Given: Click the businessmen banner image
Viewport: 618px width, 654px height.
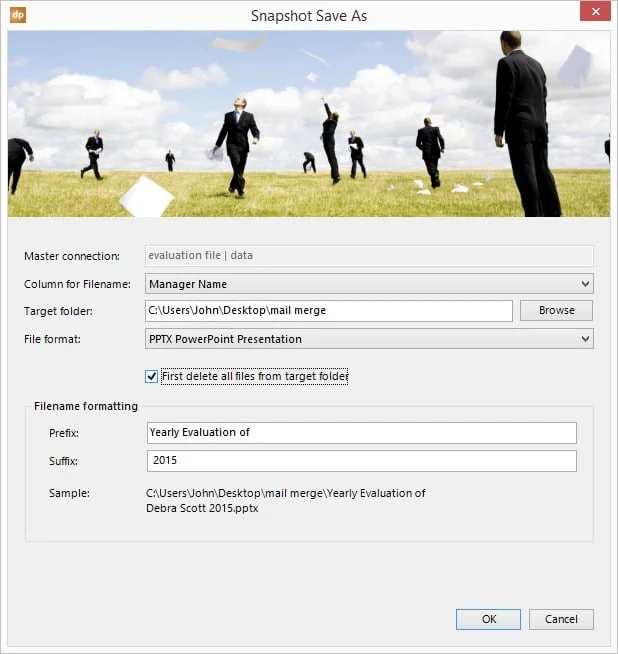Looking at the screenshot, I should click(x=308, y=124).
